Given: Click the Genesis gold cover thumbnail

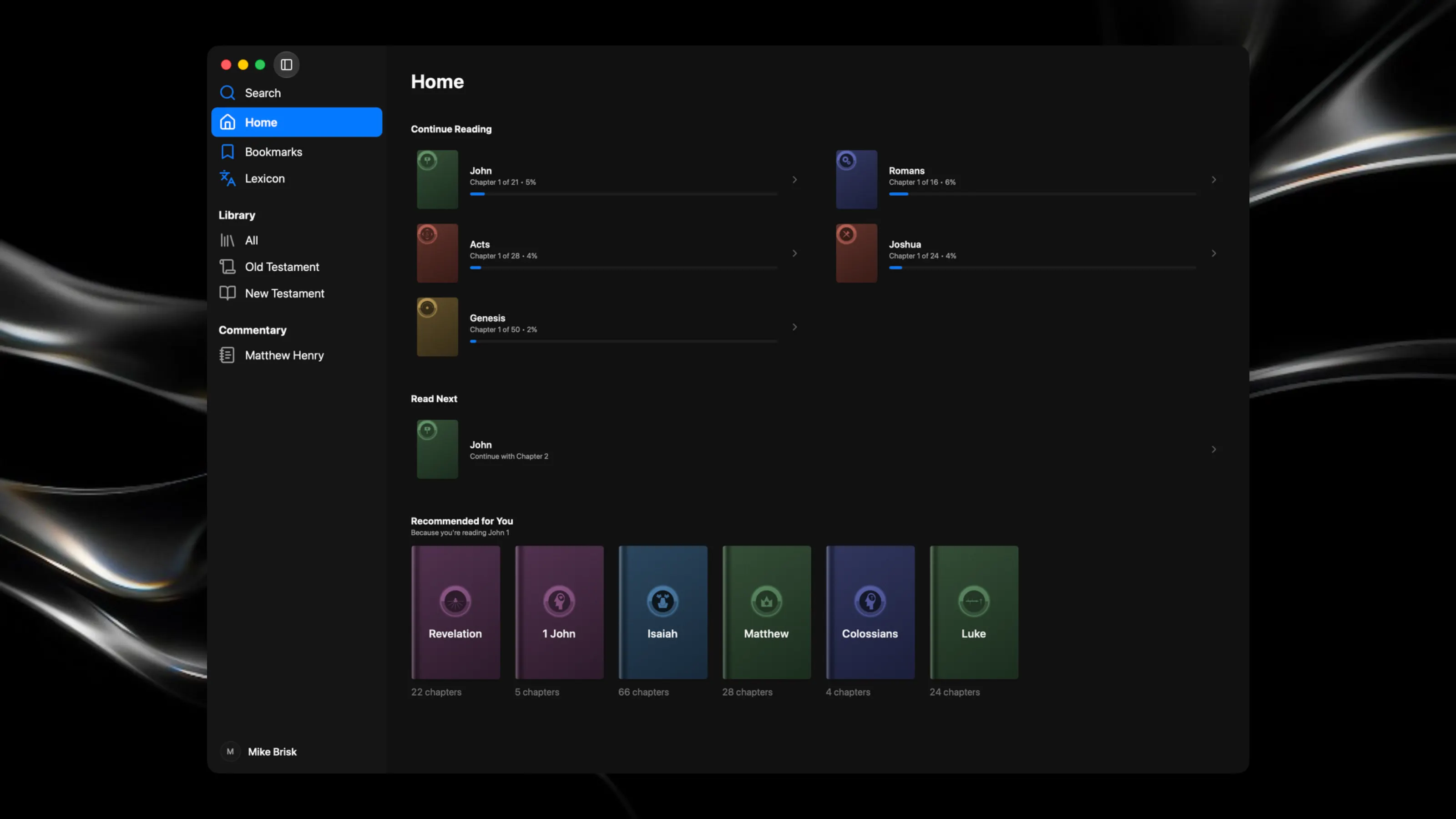Looking at the screenshot, I should 437,327.
